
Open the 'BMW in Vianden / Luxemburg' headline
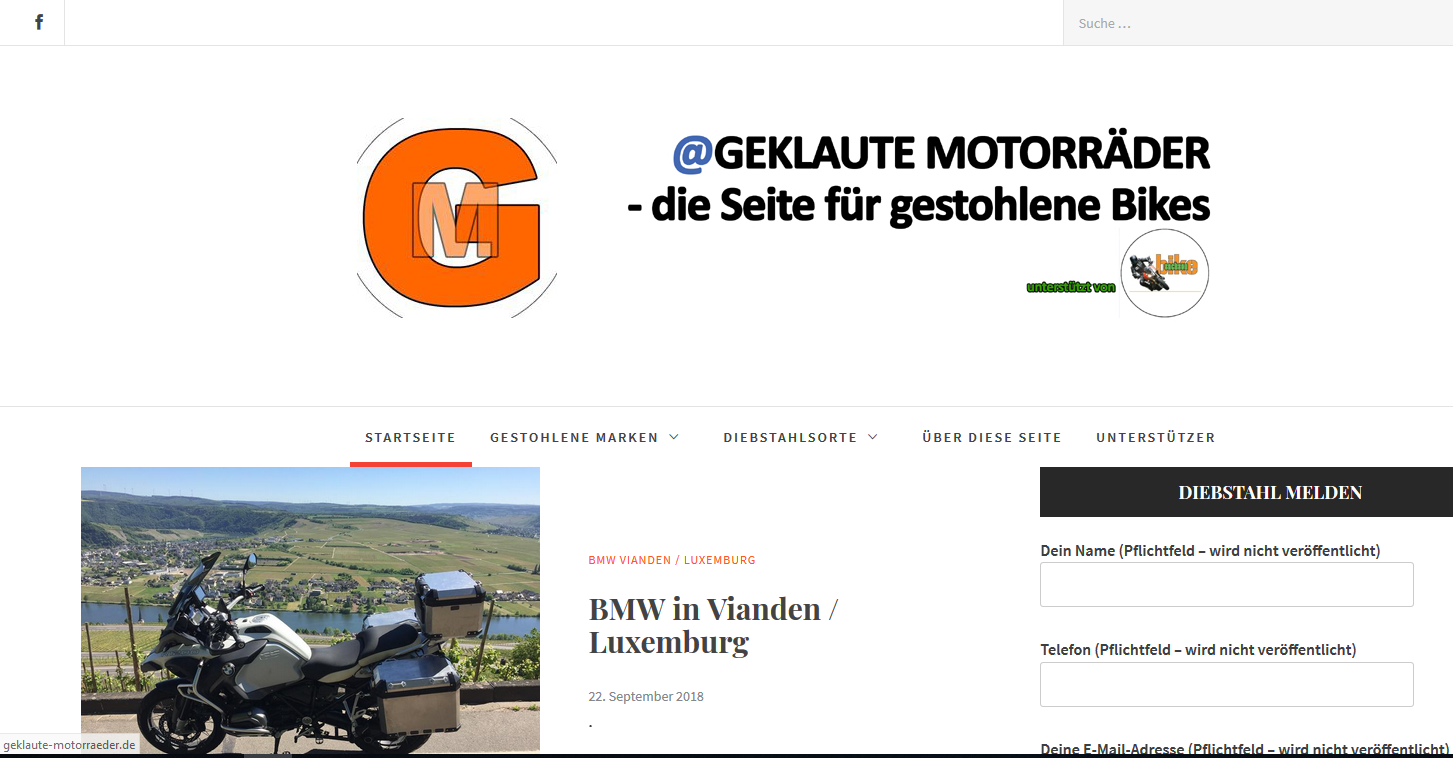click(x=712, y=625)
